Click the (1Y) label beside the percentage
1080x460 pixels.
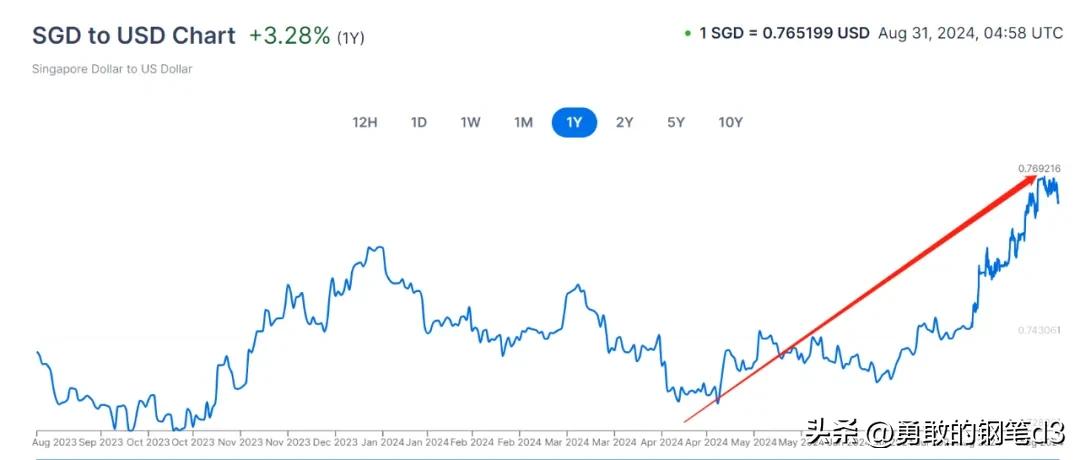351,38
